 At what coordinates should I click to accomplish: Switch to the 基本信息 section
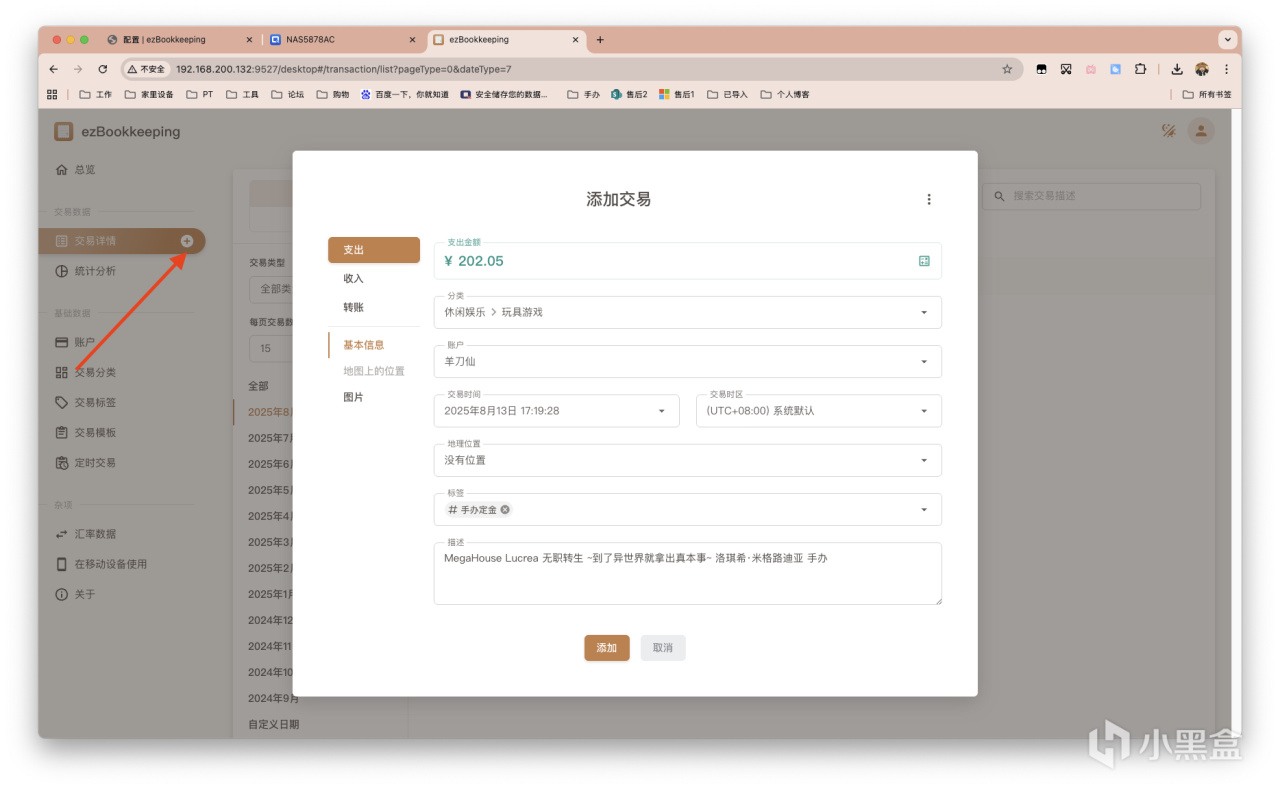[x=374, y=345]
